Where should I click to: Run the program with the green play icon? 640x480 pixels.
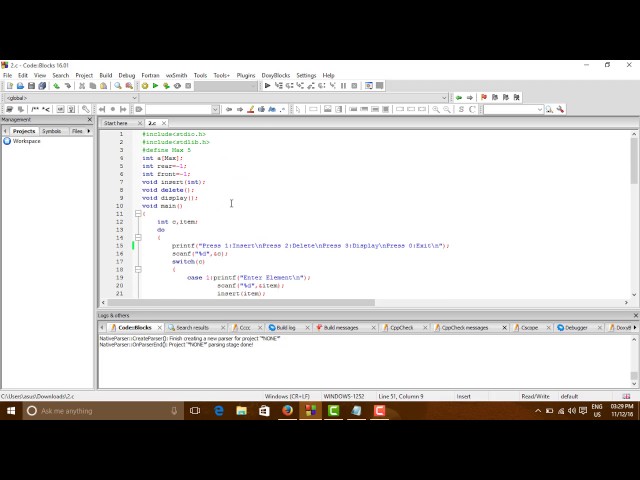[155, 86]
